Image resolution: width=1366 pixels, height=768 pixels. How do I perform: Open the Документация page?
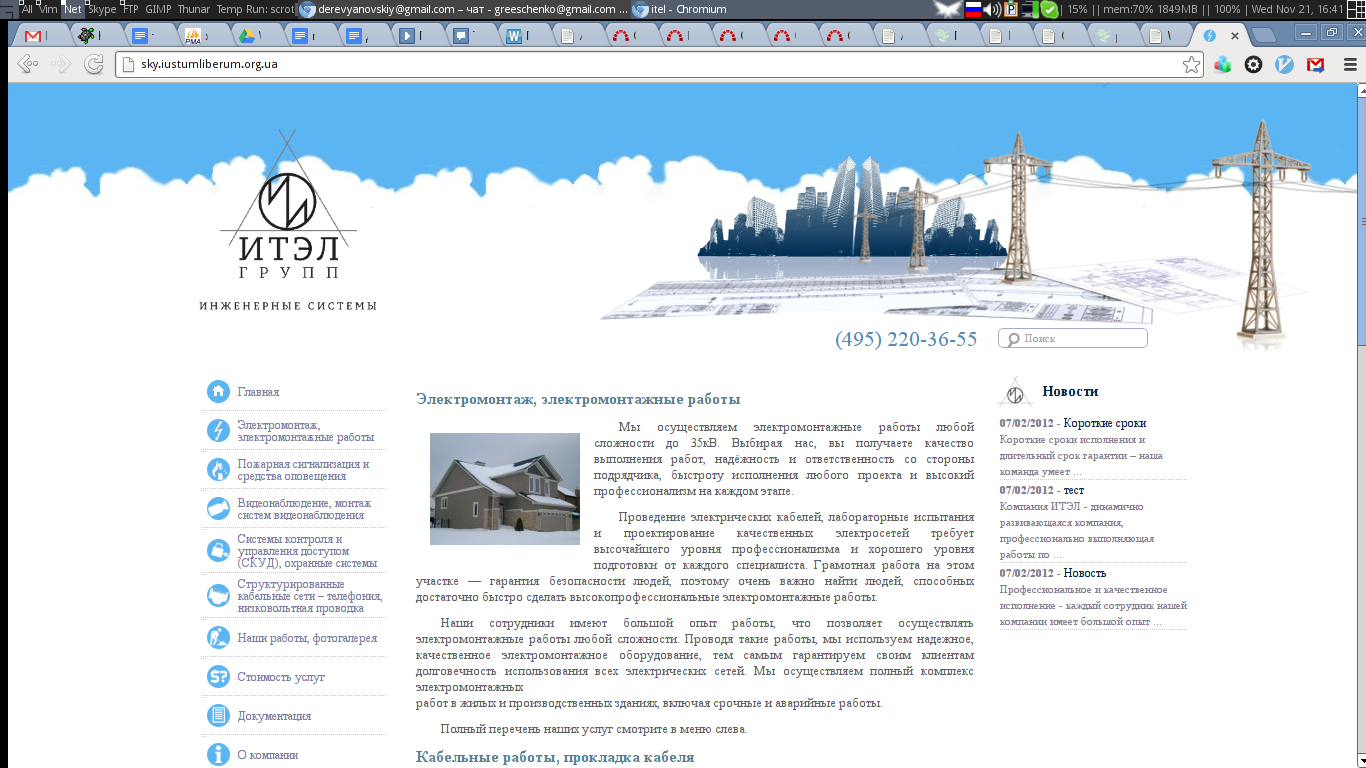point(274,716)
